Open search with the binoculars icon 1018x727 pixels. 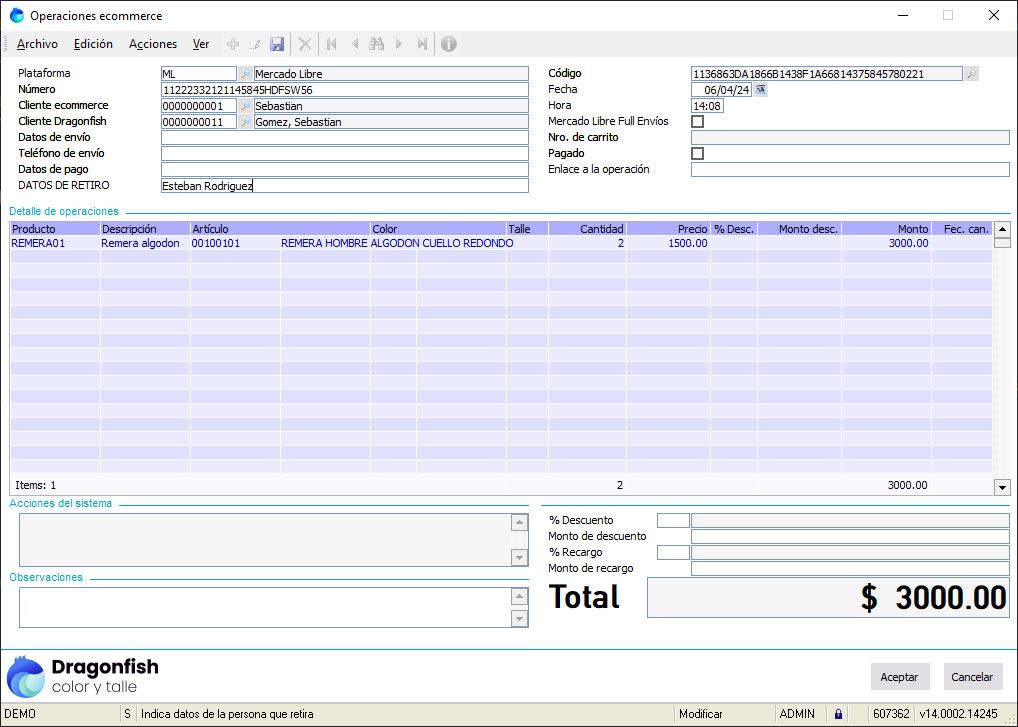pyautogui.click(x=377, y=44)
